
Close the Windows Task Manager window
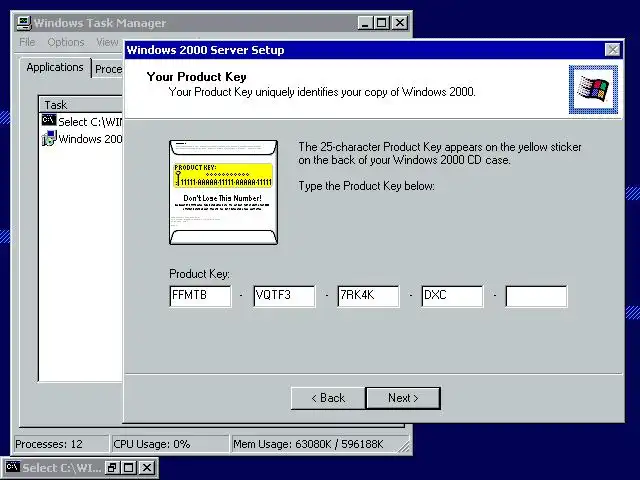coord(400,23)
